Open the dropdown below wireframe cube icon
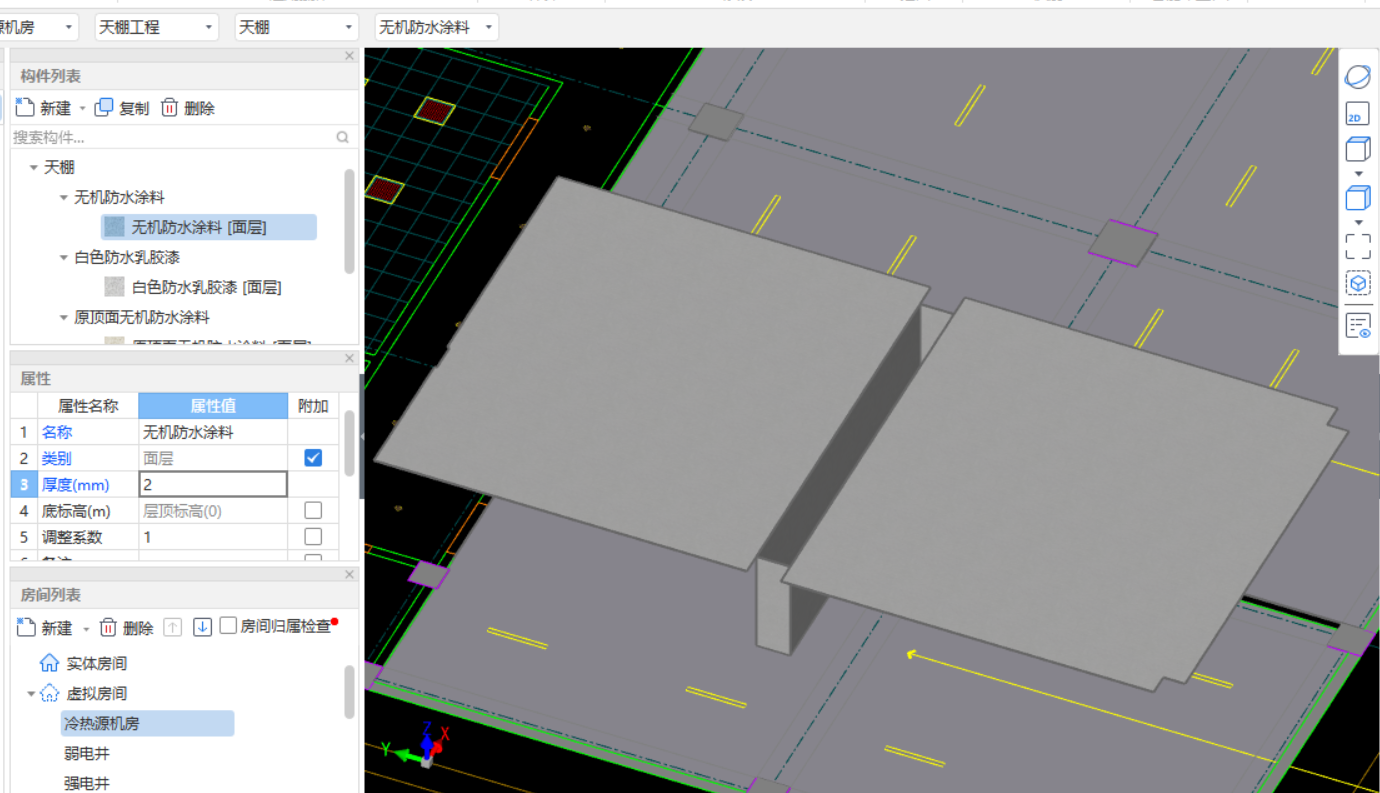 pyautogui.click(x=1358, y=174)
